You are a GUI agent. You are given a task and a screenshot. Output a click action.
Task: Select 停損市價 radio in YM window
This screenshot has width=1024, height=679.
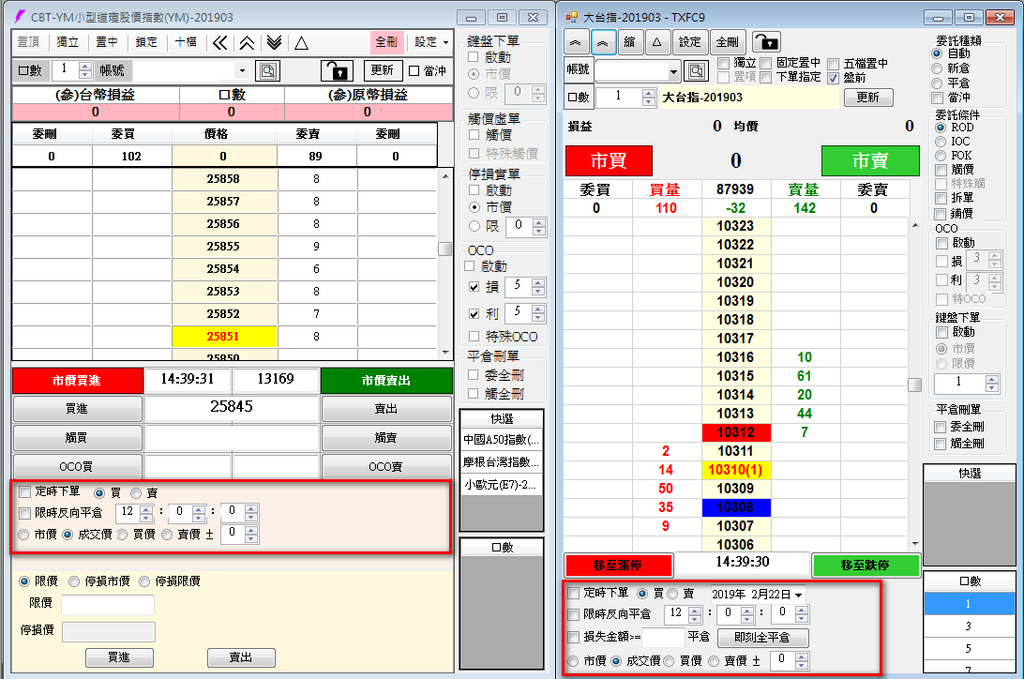[x=74, y=581]
